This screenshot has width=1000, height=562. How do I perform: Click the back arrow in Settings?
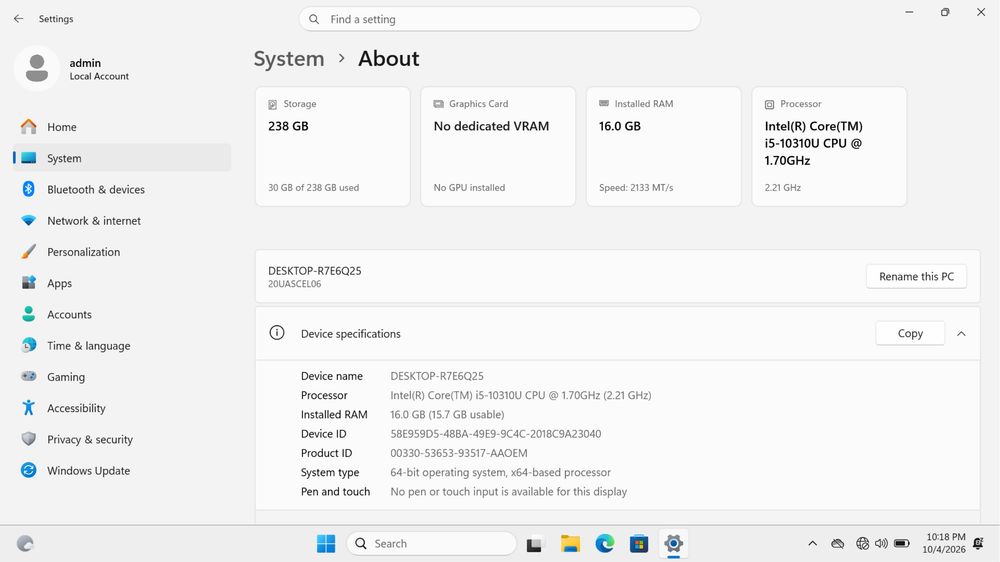coord(18,19)
